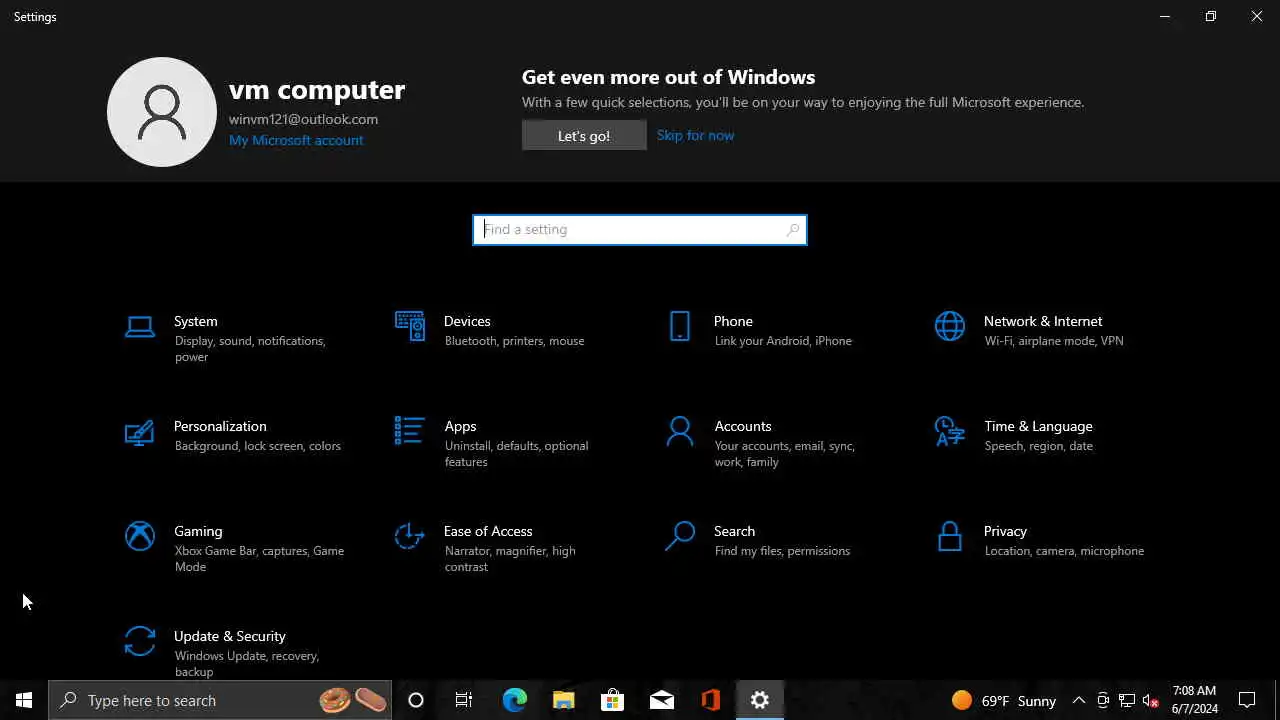Open the Ease of Access icon
The width and height of the screenshot is (1280, 720).
tap(410, 536)
